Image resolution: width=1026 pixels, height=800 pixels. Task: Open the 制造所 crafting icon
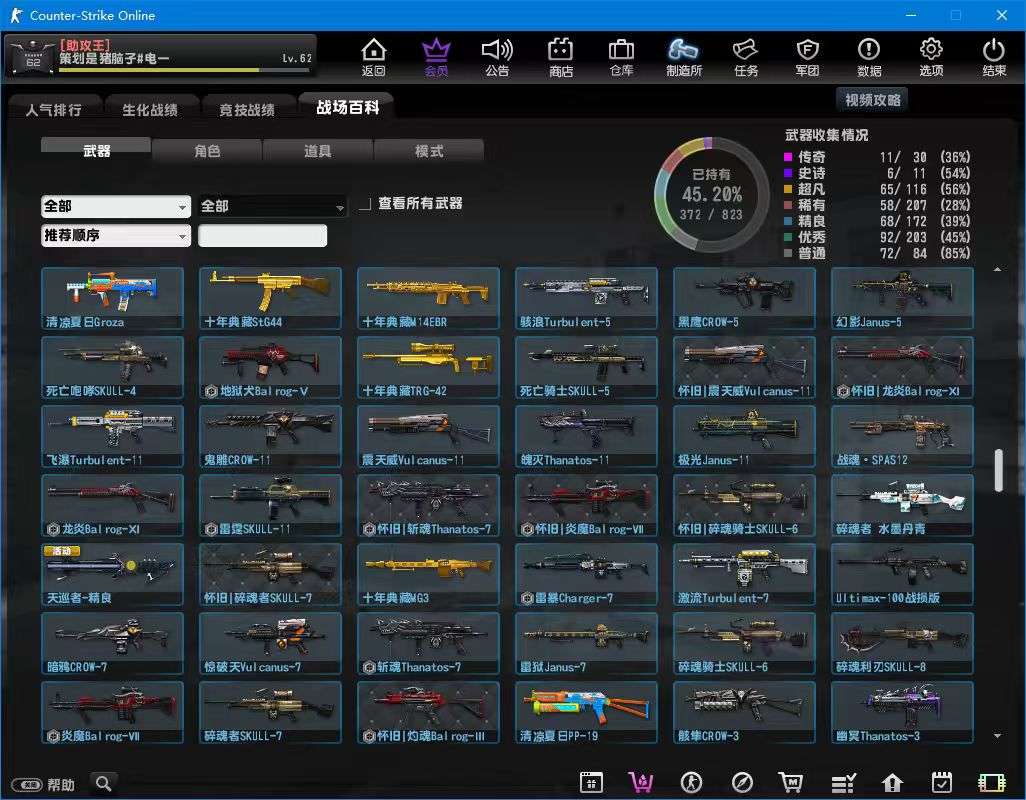point(684,57)
